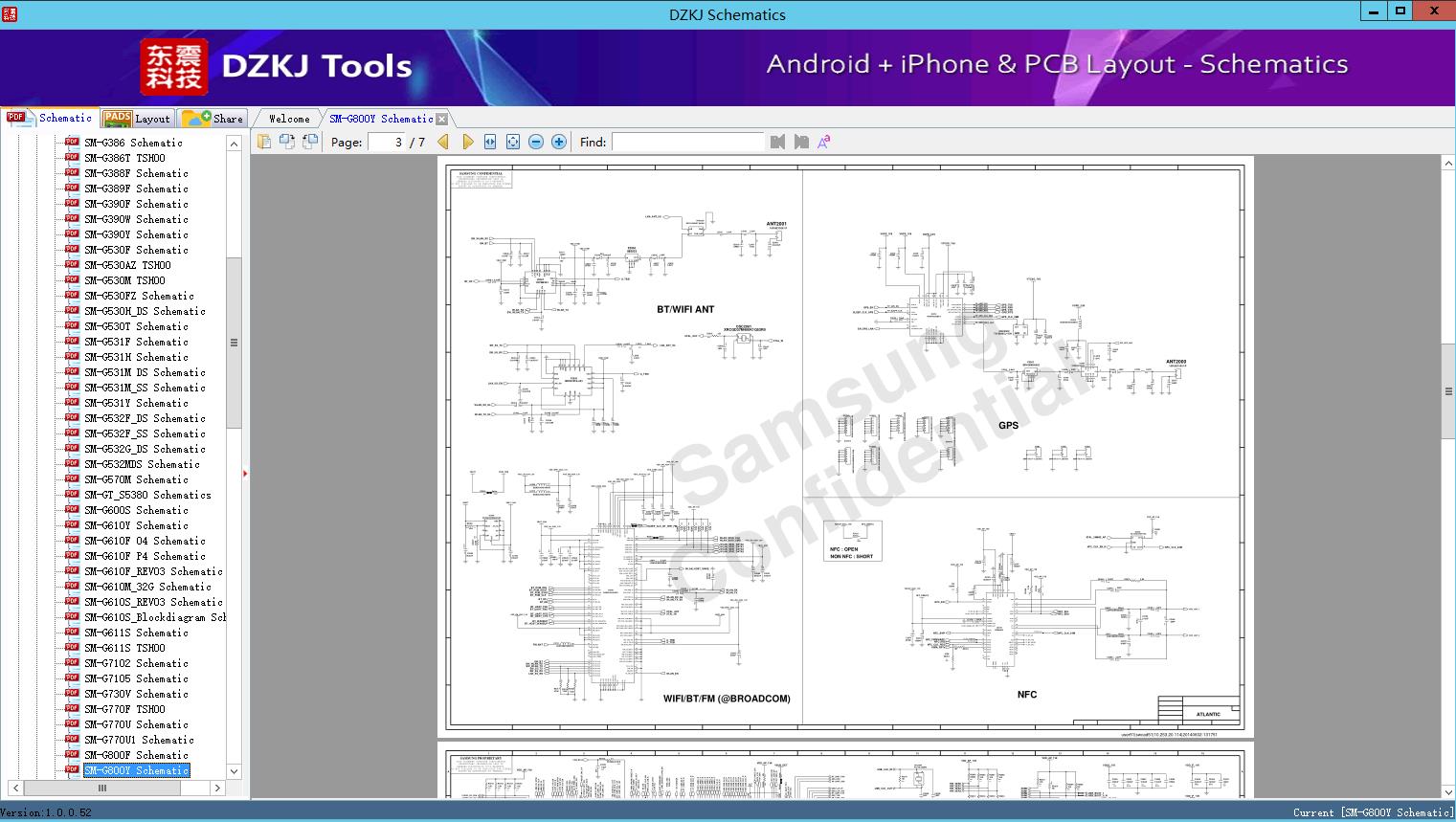The height and width of the screenshot is (822, 1456).
Task: Open SM-G7102 Schematic in the tree
Action: [x=136, y=663]
